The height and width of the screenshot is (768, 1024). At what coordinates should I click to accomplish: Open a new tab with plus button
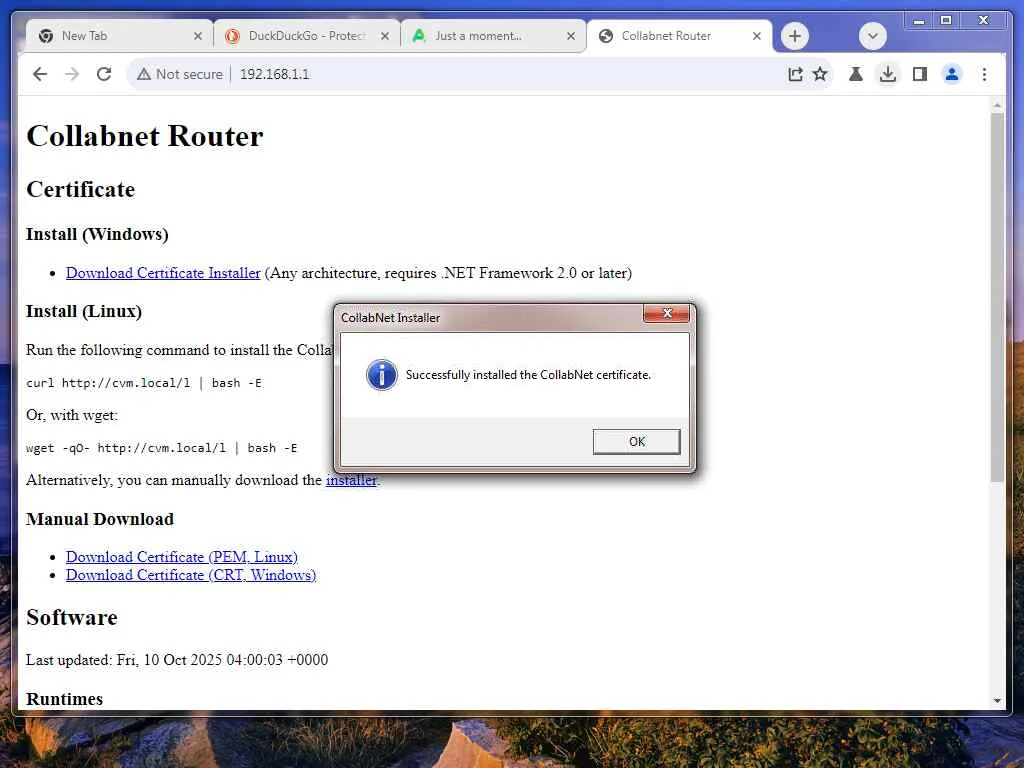click(794, 36)
